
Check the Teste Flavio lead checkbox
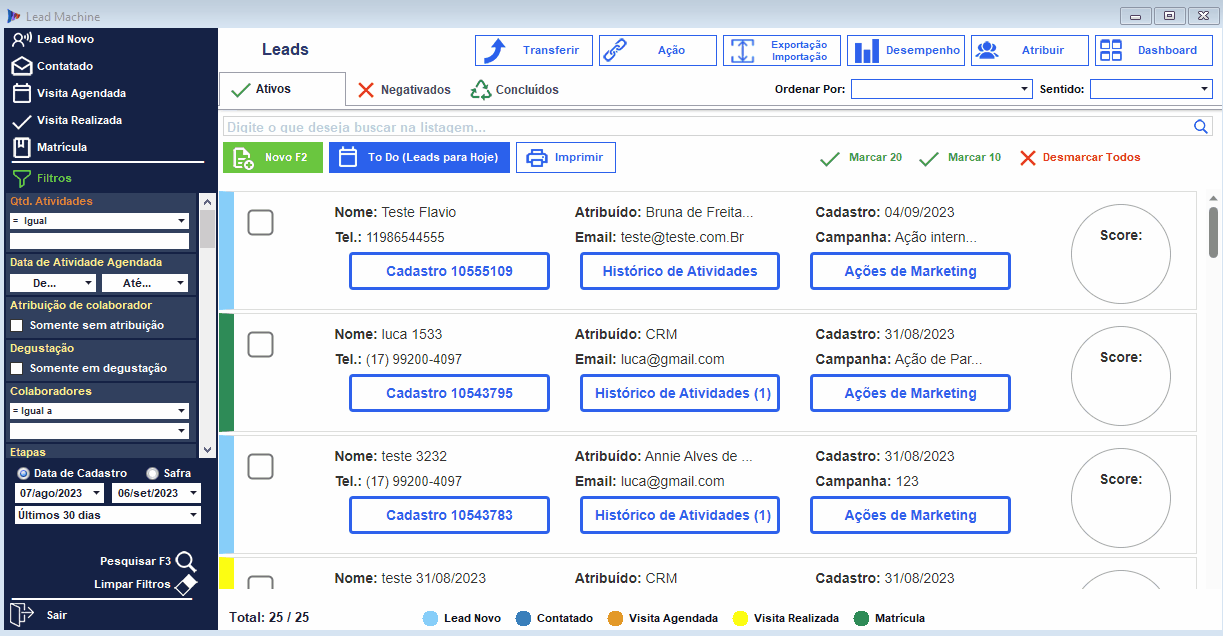pyautogui.click(x=260, y=222)
